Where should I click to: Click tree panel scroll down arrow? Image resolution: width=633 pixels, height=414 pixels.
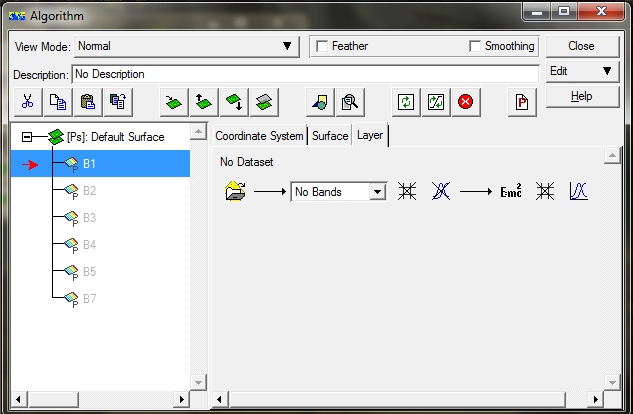tap(198, 382)
